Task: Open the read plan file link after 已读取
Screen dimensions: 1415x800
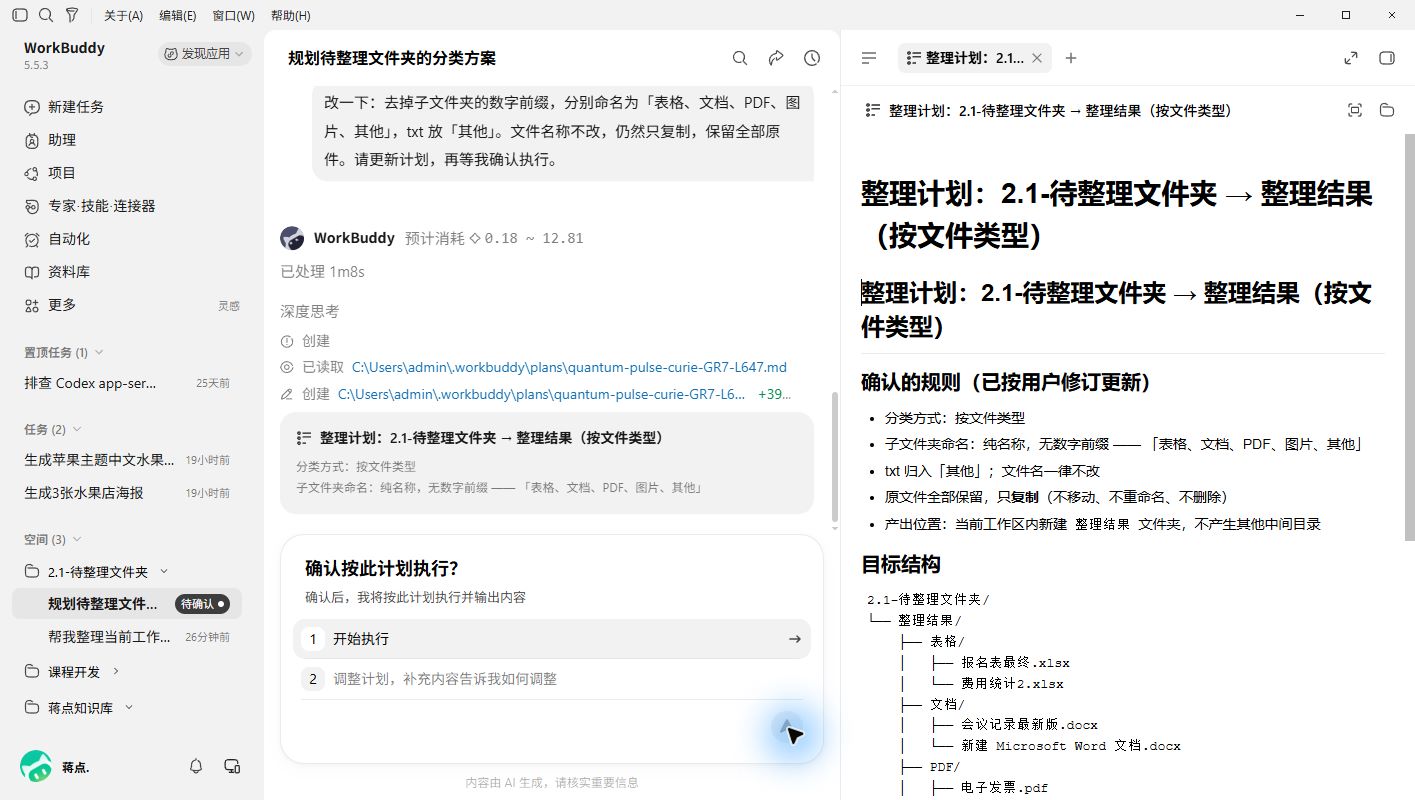Action: 569,367
